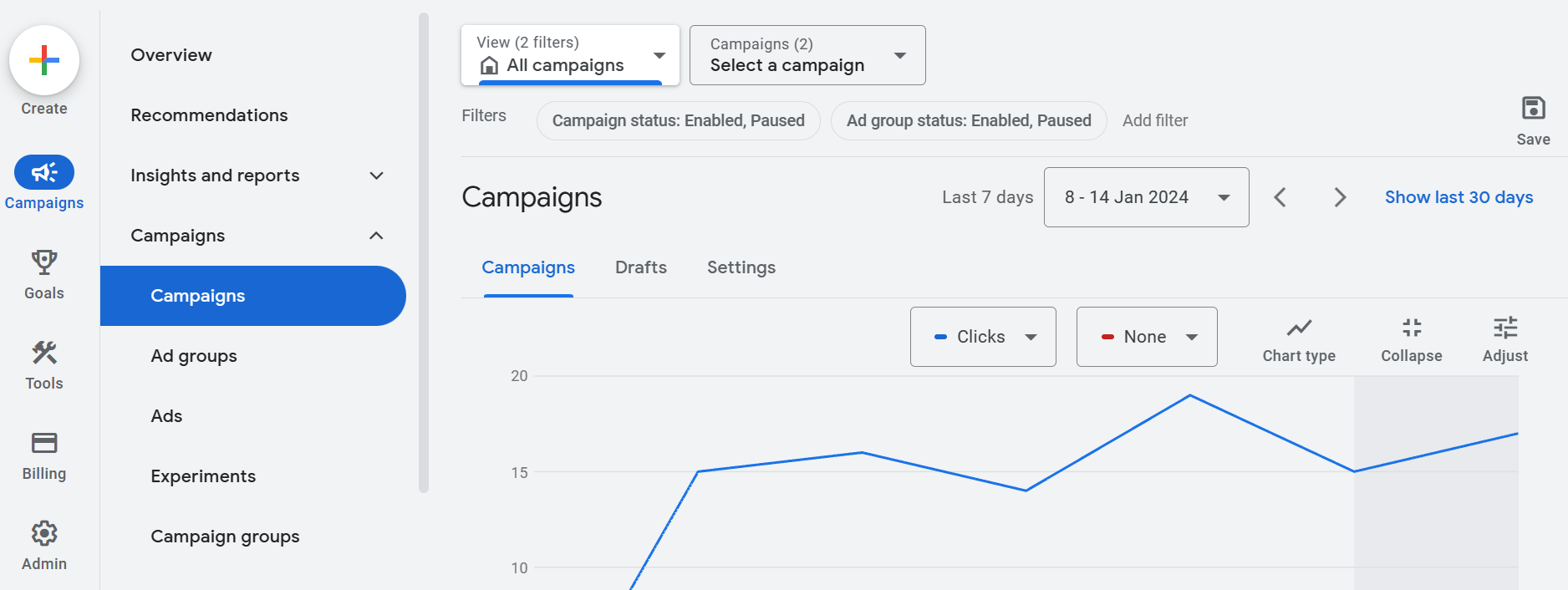Click the sidebar vertical scrollbar
The height and width of the screenshot is (590, 1568).
(x=424, y=252)
